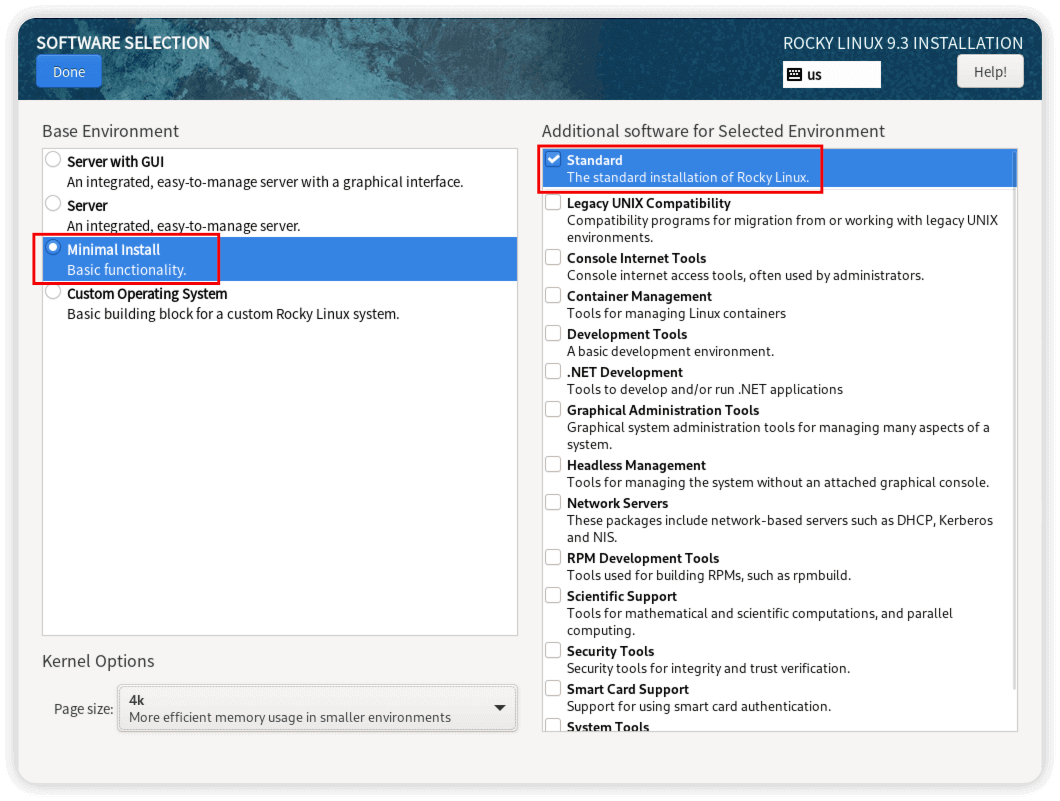Click the 'Kernel Options' heading
The width and height of the screenshot is (1060, 801).
pos(98,661)
